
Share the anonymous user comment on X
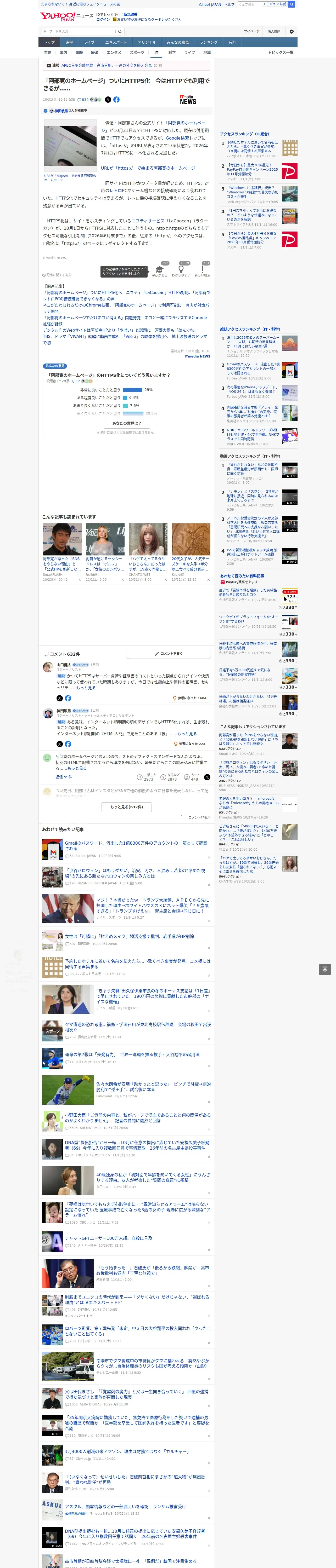tap(207, 777)
